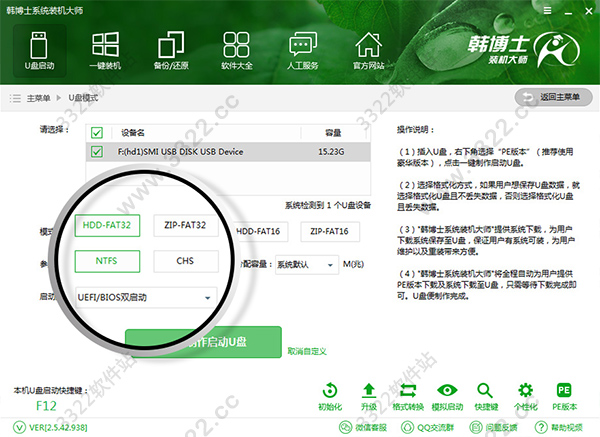600x437 pixels.
Task: Click the 升级 upgrade icon
Action: point(369,396)
